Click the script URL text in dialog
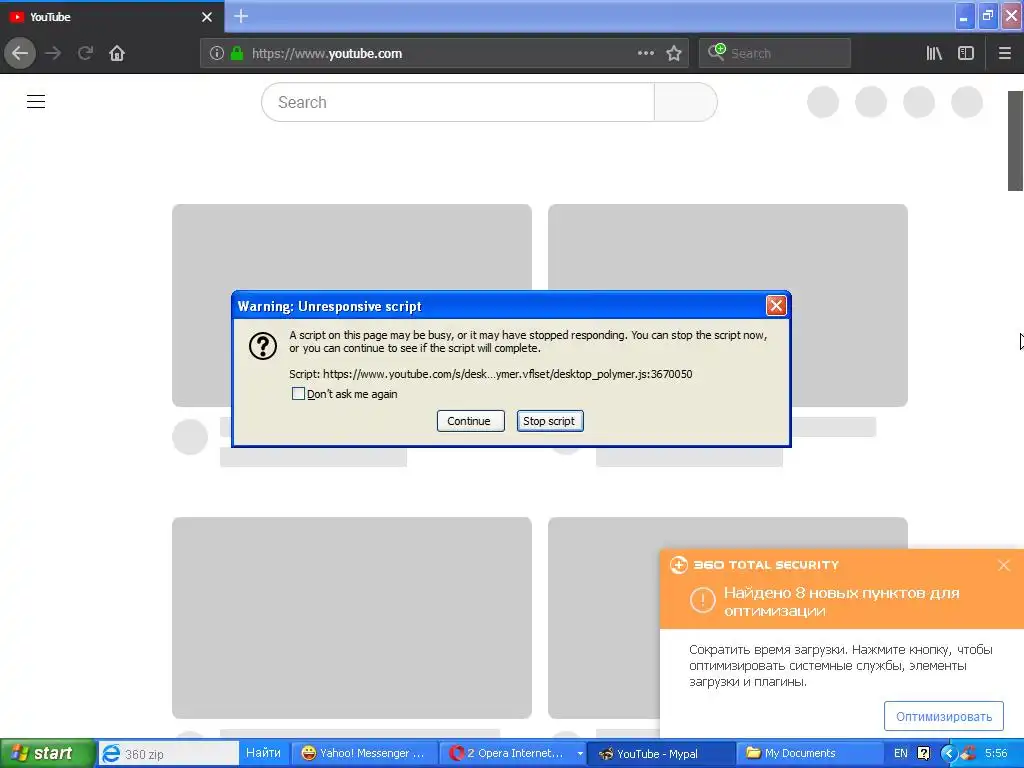1024x768 pixels. pos(507,374)
